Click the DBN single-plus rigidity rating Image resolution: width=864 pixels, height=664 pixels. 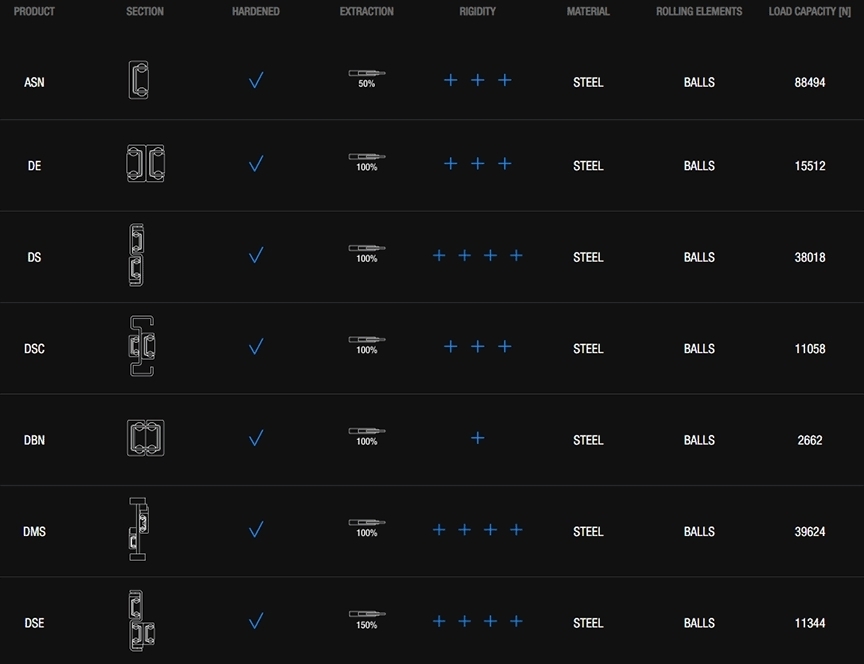pos(478,438)
